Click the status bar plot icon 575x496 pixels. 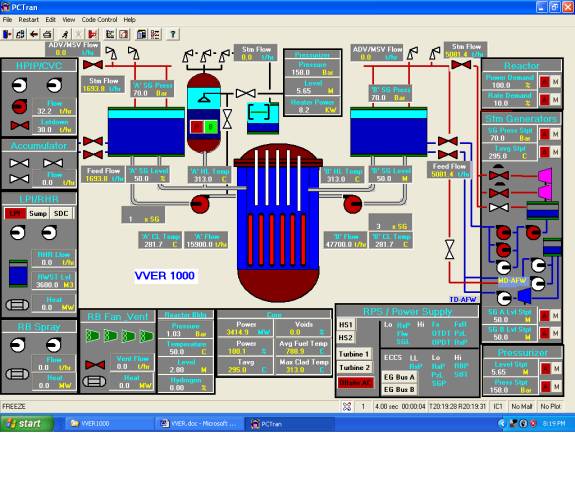point(347,406)
